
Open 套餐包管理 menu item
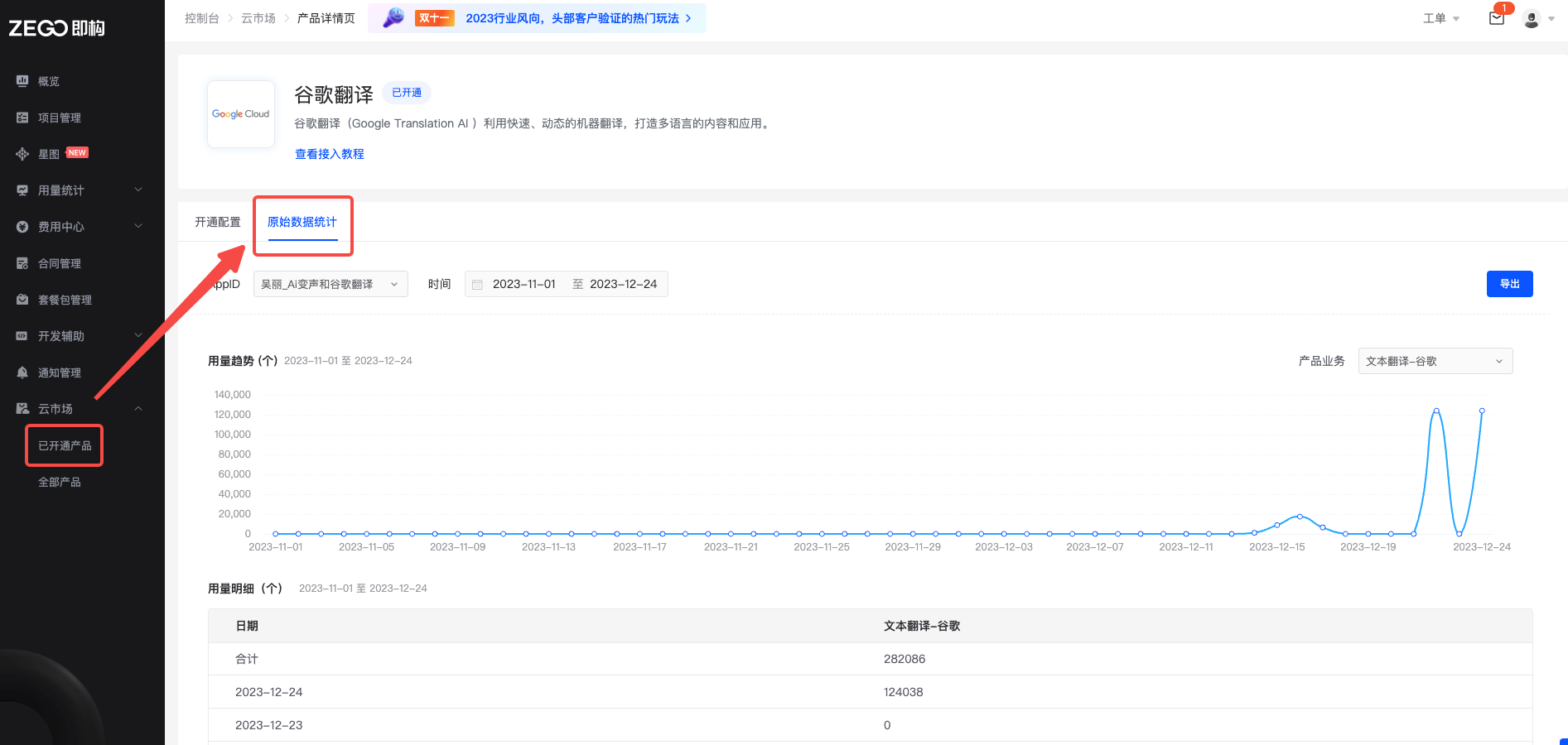pyautogui.click(x=65, y=300)
